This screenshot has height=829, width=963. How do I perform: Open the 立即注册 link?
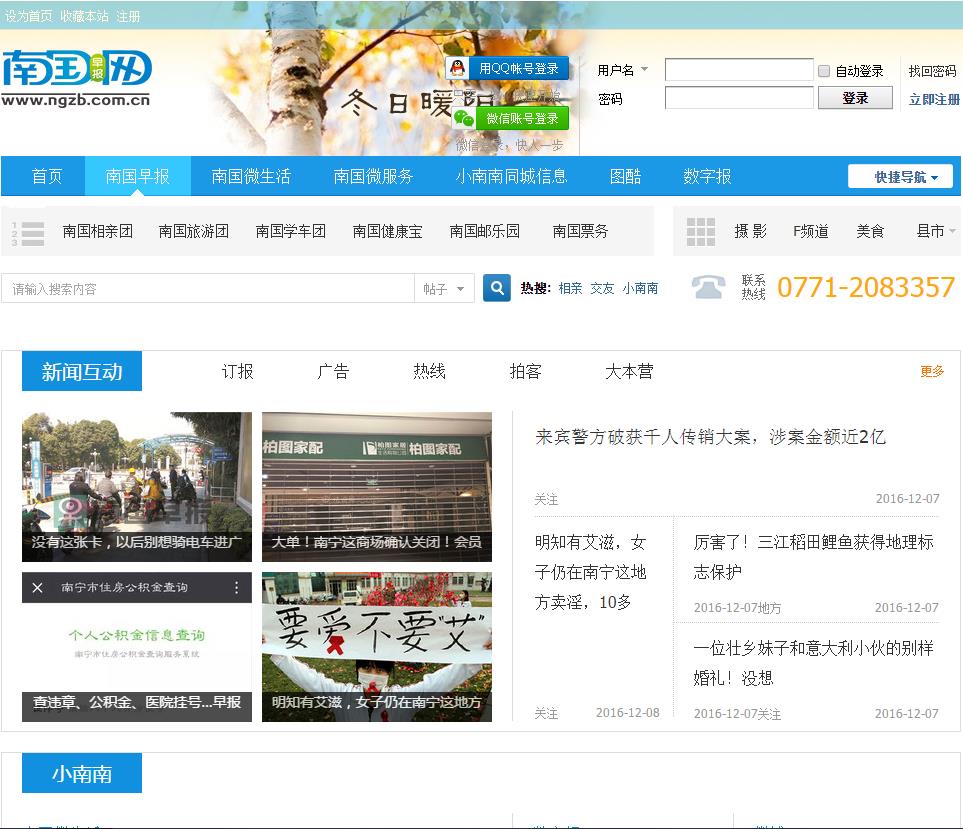click(x=934, y=99)
